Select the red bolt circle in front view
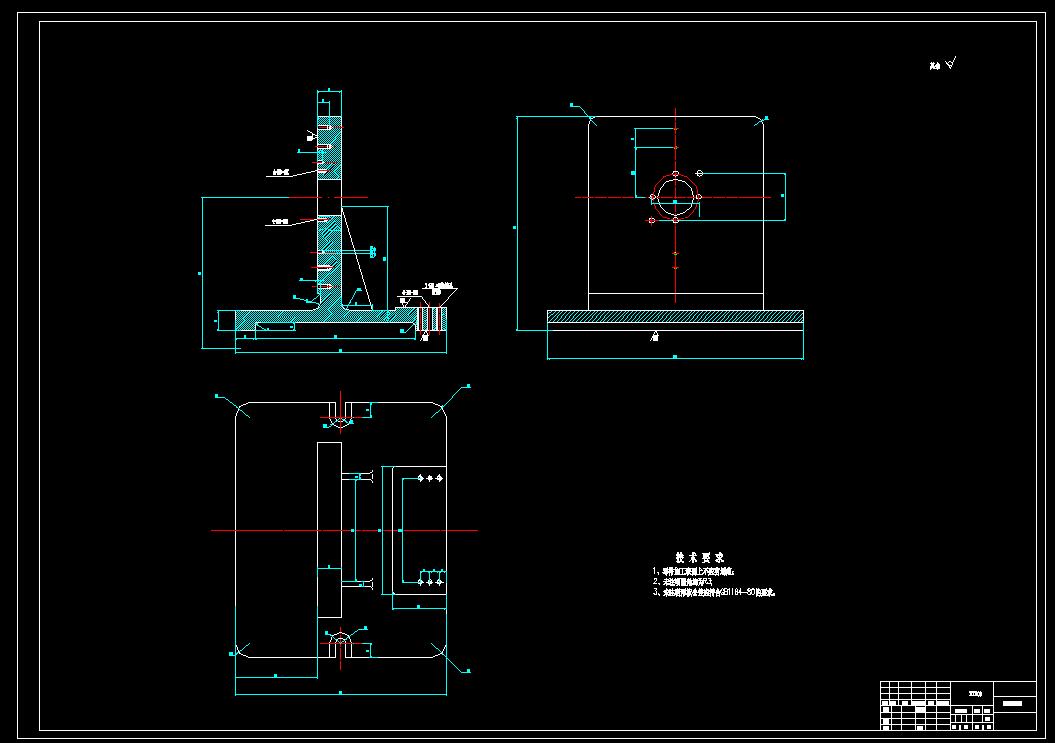This screenshot has height=743, width=1055. 676,197
